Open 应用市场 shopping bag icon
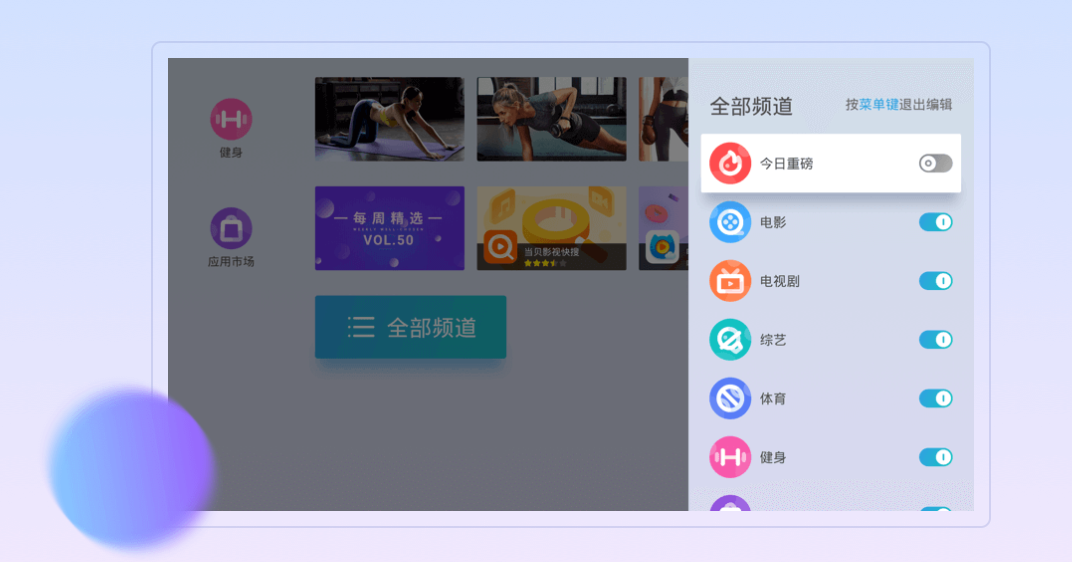The image size is (1072, 562). pyautogui.click(x=231, y=228)
